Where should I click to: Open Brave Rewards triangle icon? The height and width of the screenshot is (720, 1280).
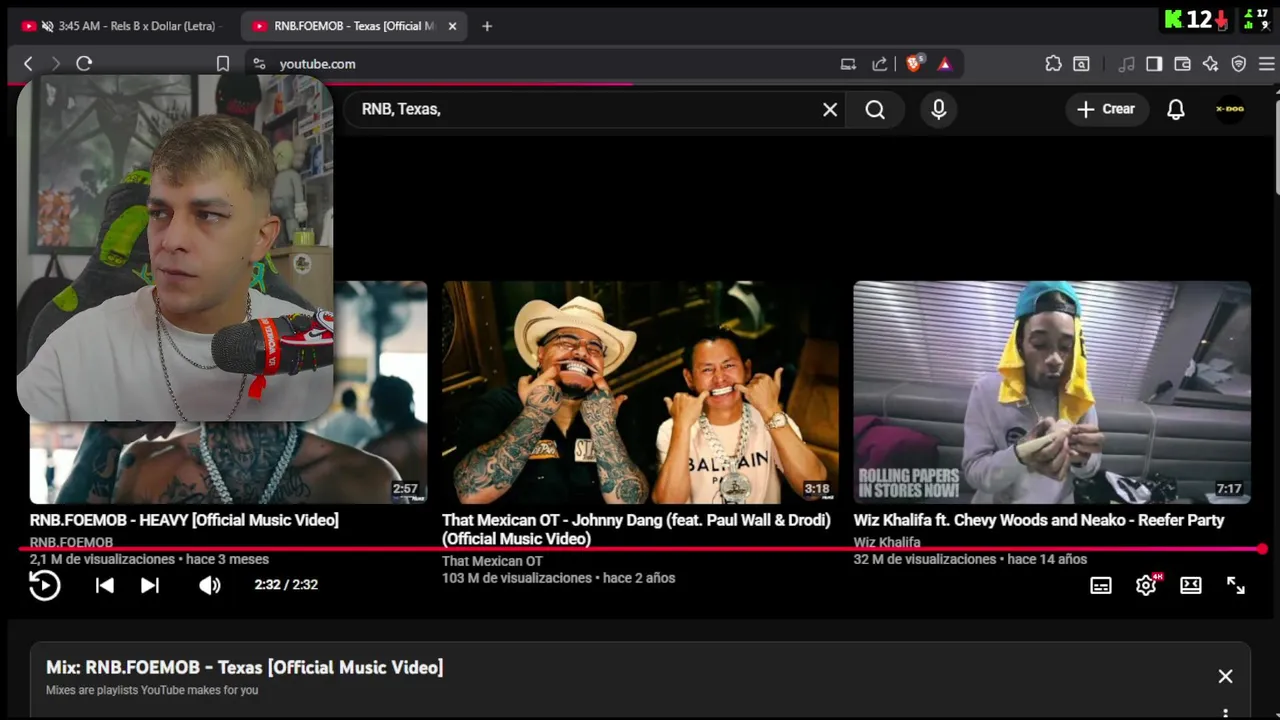coord(945,64)
